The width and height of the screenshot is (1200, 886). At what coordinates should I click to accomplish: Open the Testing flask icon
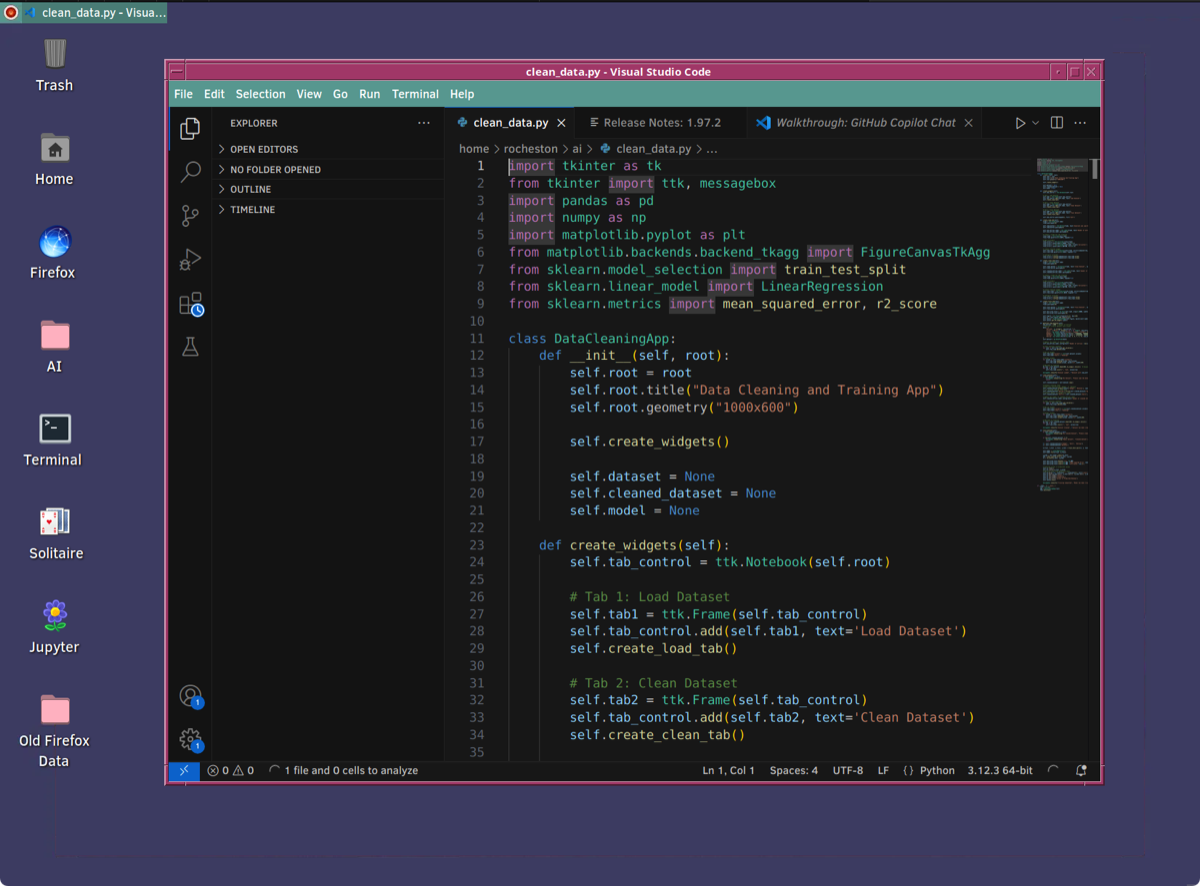(x=190, y=347)
